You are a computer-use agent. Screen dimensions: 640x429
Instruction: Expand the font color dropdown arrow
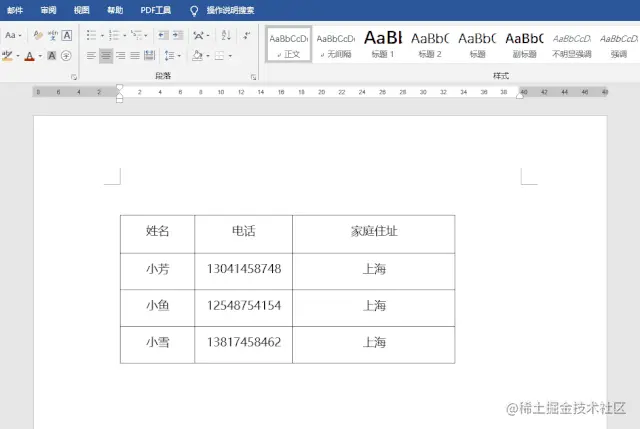(x=40, y=56)
